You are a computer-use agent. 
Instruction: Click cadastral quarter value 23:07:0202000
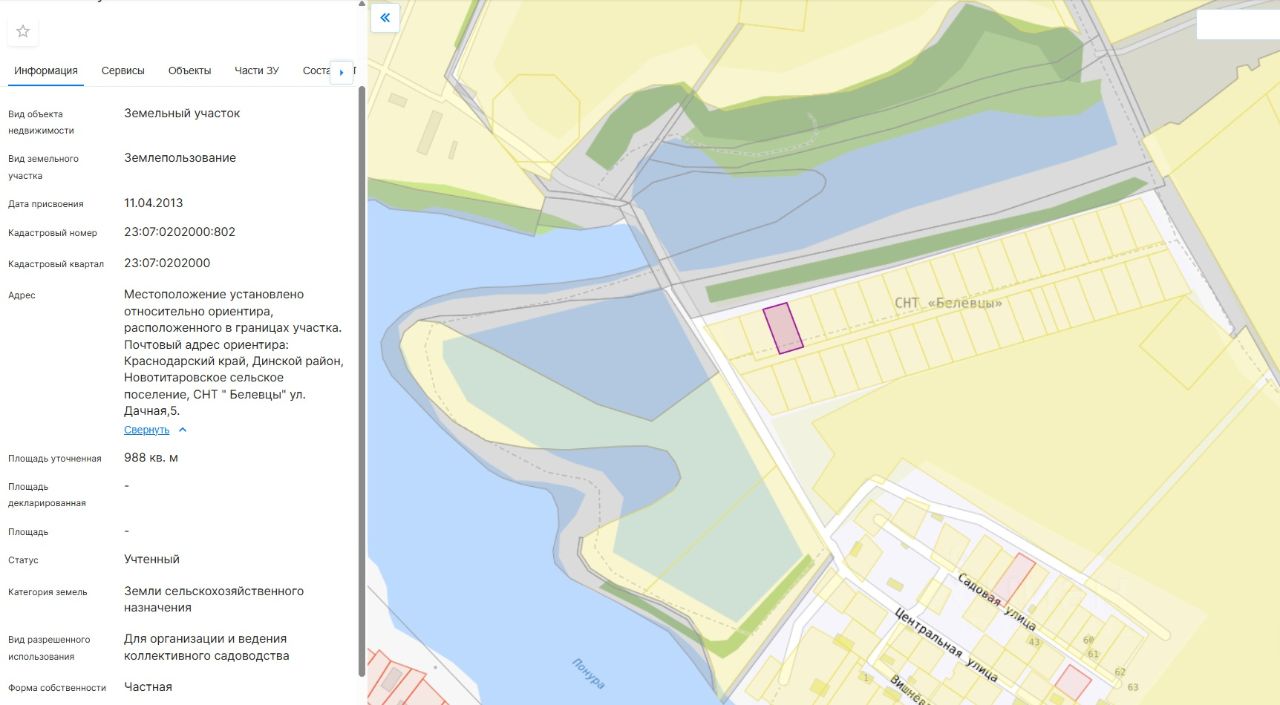tap(167, 263)
